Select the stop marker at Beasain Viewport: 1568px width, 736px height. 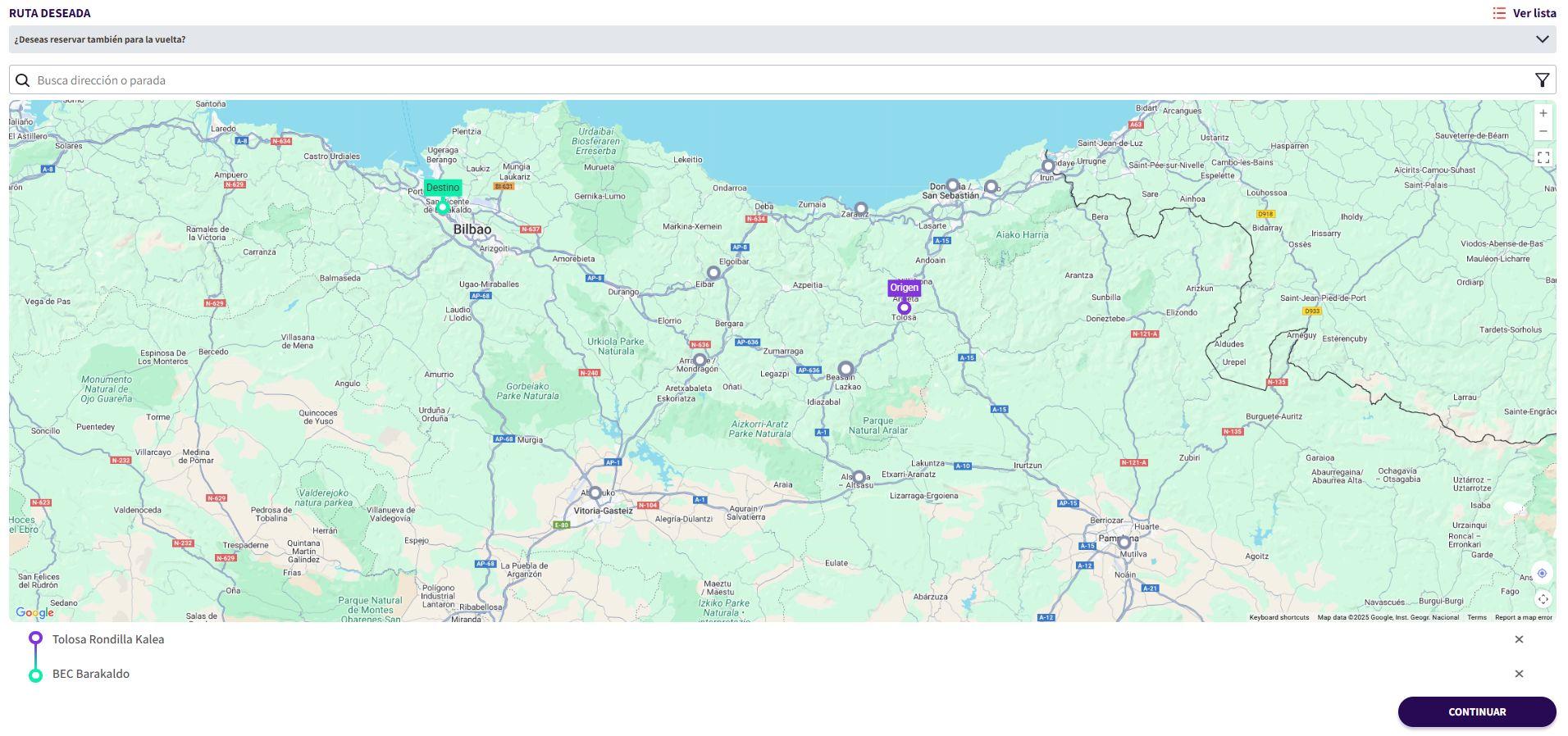click(846, 369)
